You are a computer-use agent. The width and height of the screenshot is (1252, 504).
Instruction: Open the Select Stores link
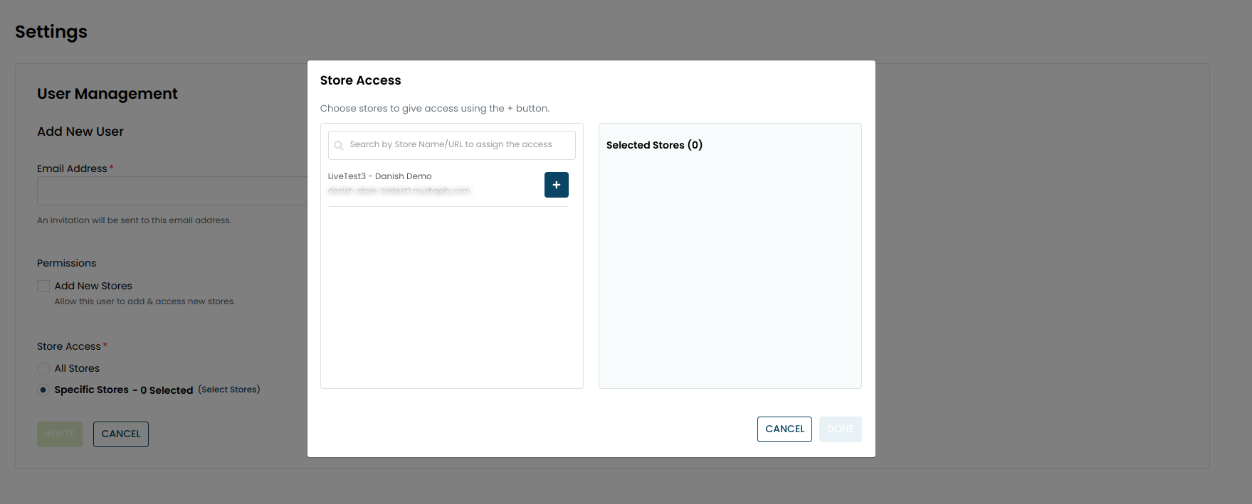(229, 389)
